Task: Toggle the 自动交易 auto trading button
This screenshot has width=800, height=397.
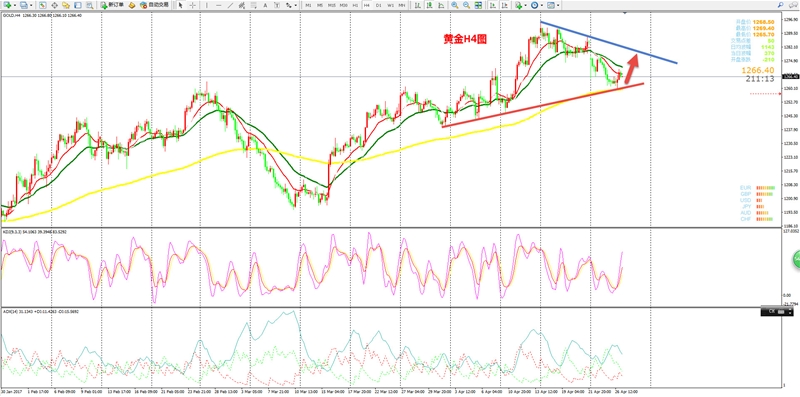Action: [x=155, y=5]
